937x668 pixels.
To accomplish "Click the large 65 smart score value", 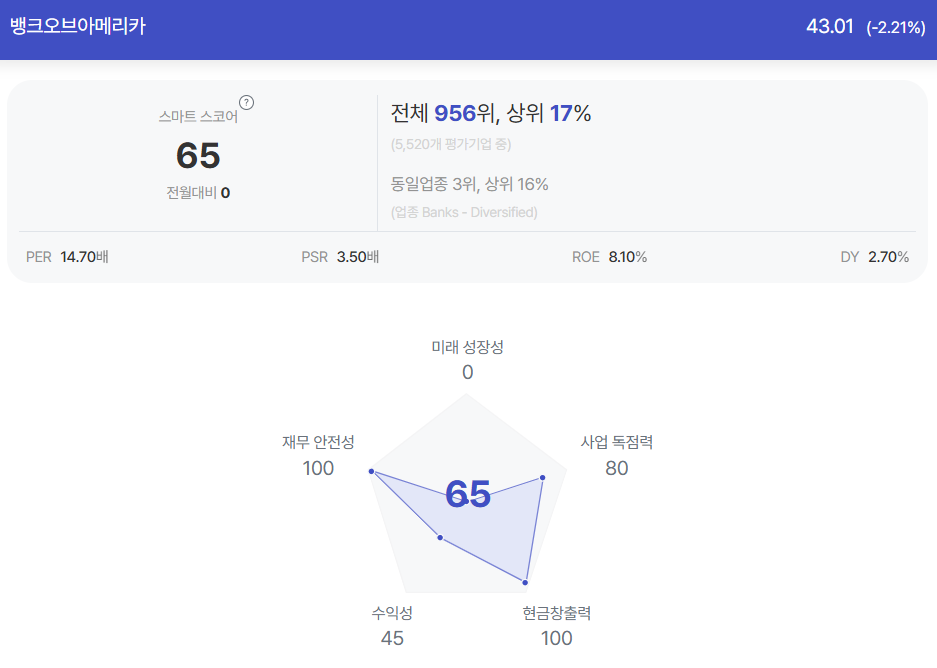I will click(x=198, y=155).
